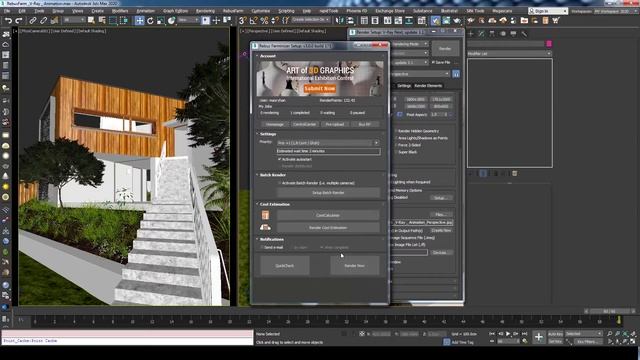This screenshot has height=360, width=640.
Task: Click the Setup Batch Render button
Action: tap(328, 193)
